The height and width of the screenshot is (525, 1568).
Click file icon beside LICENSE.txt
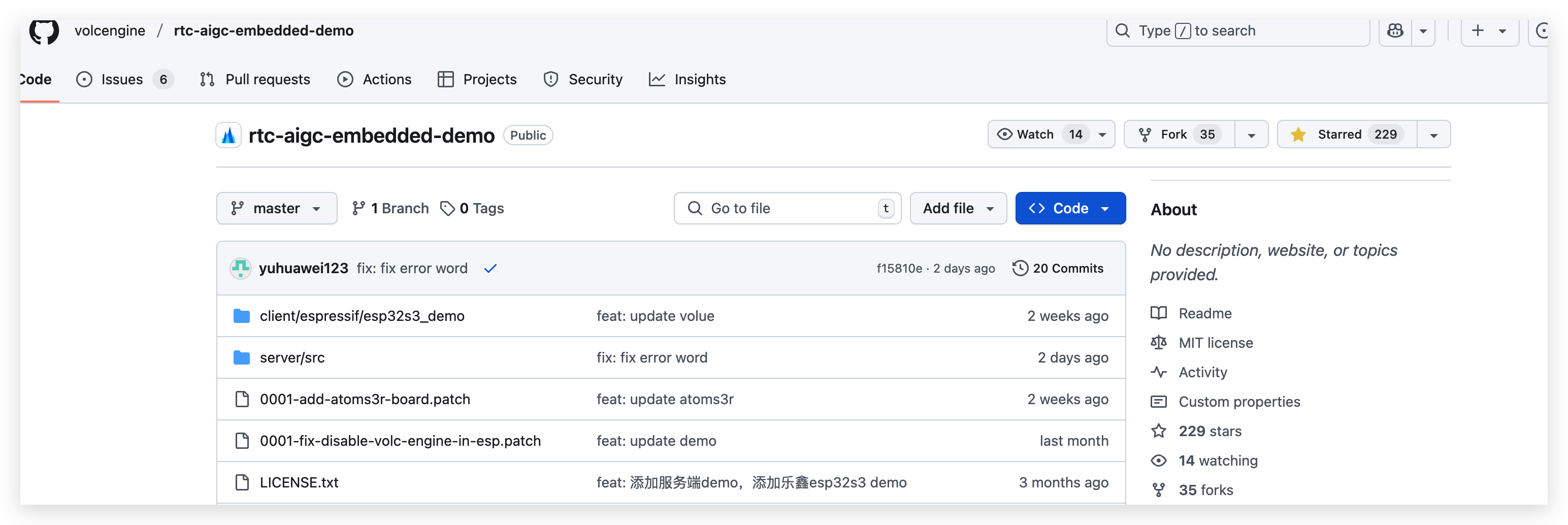coord(242,482)
